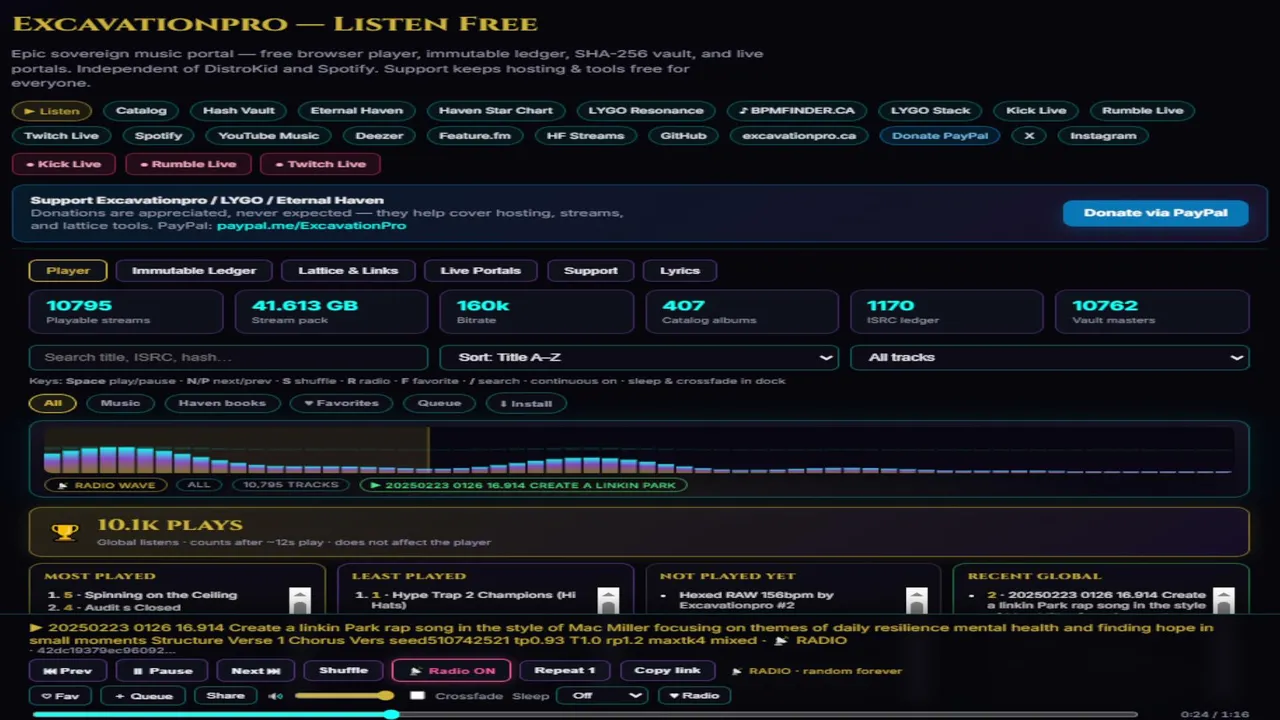Copy link to current track
The width and height of the screenshot is (1280, 720).
tap(667, 671)
